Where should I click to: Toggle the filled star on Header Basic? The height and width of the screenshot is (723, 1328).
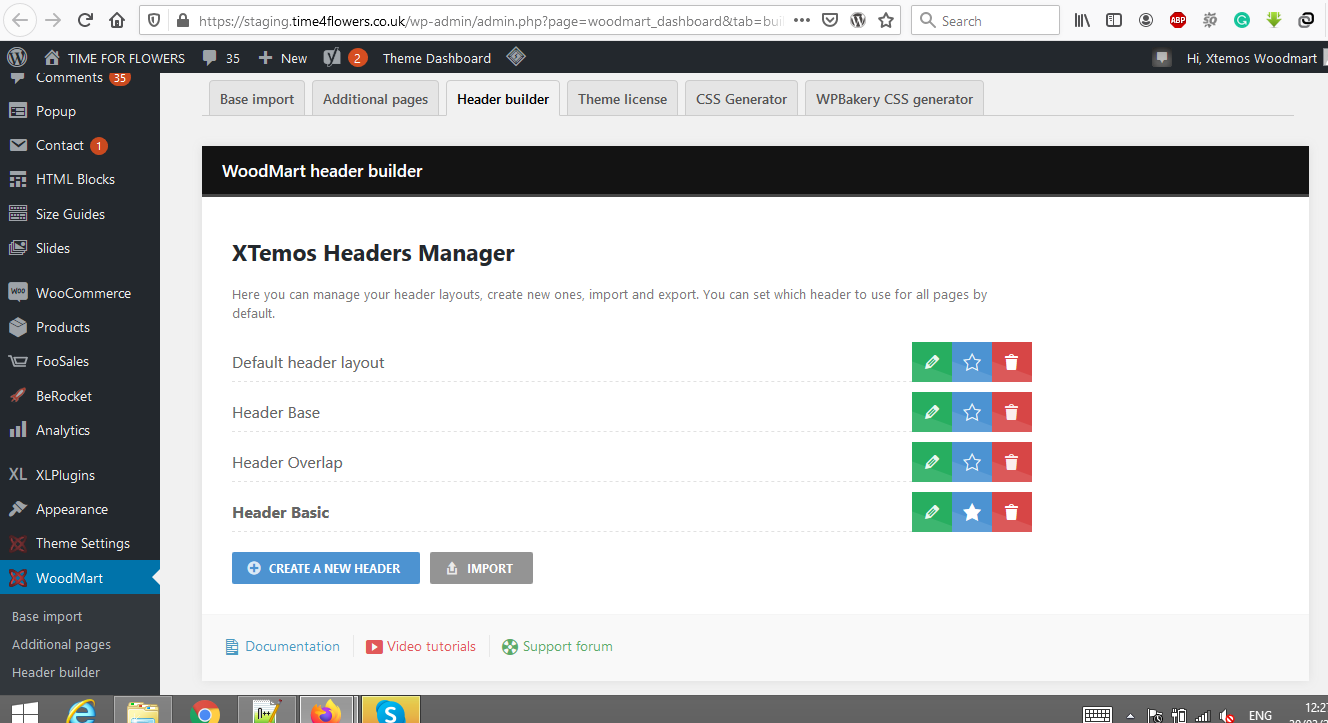tap(972, 512)
